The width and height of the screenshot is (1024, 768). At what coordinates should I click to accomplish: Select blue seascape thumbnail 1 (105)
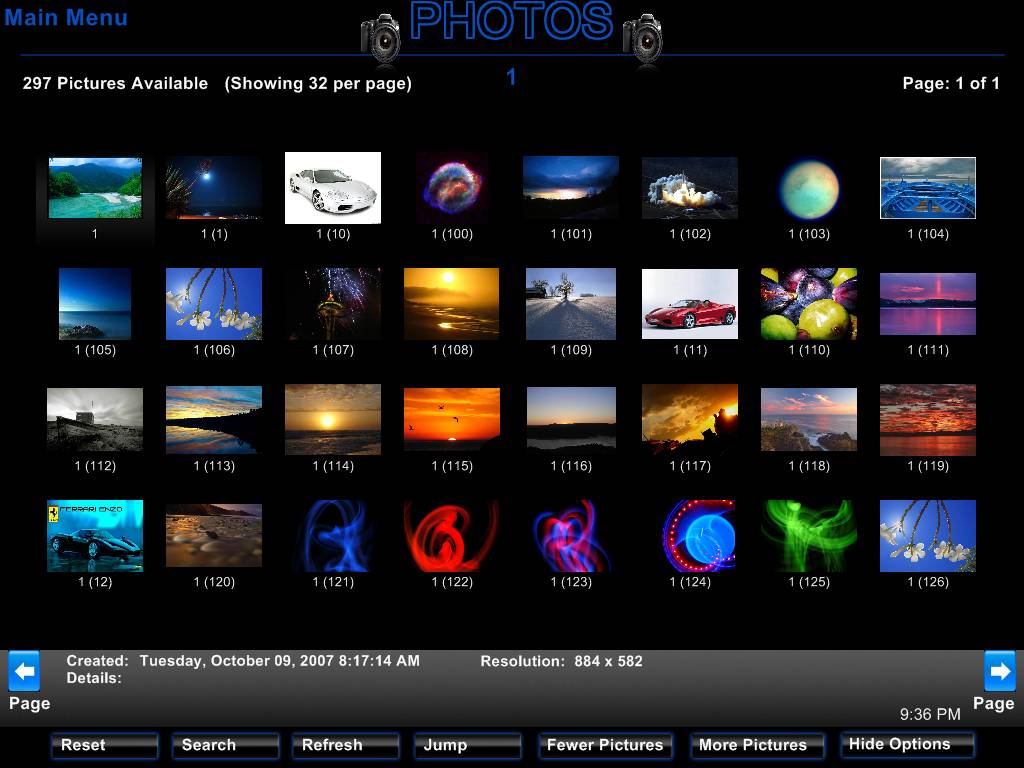[95, 304]
